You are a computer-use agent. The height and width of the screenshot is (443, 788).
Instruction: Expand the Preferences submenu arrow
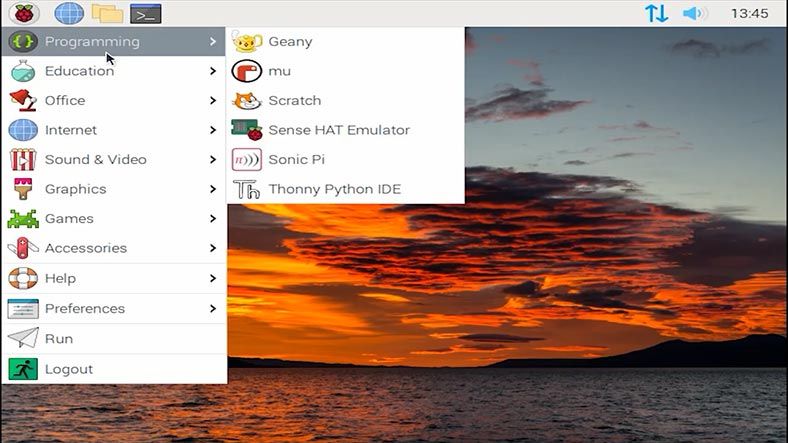(x=213, y=308)
